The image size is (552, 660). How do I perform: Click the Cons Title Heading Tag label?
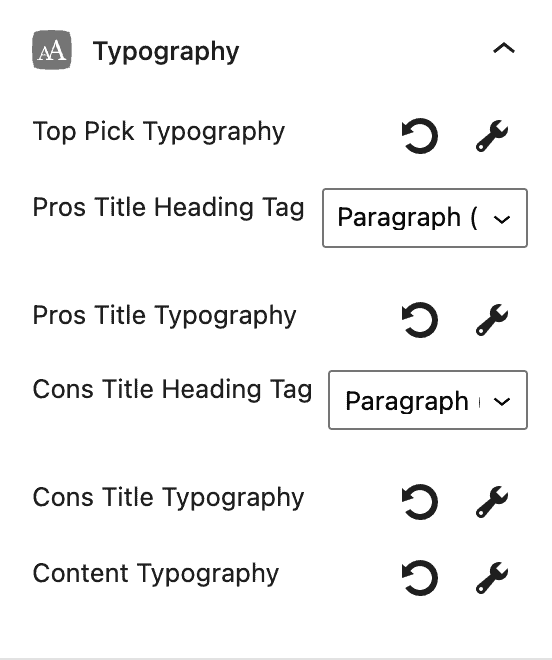(172, 389)
